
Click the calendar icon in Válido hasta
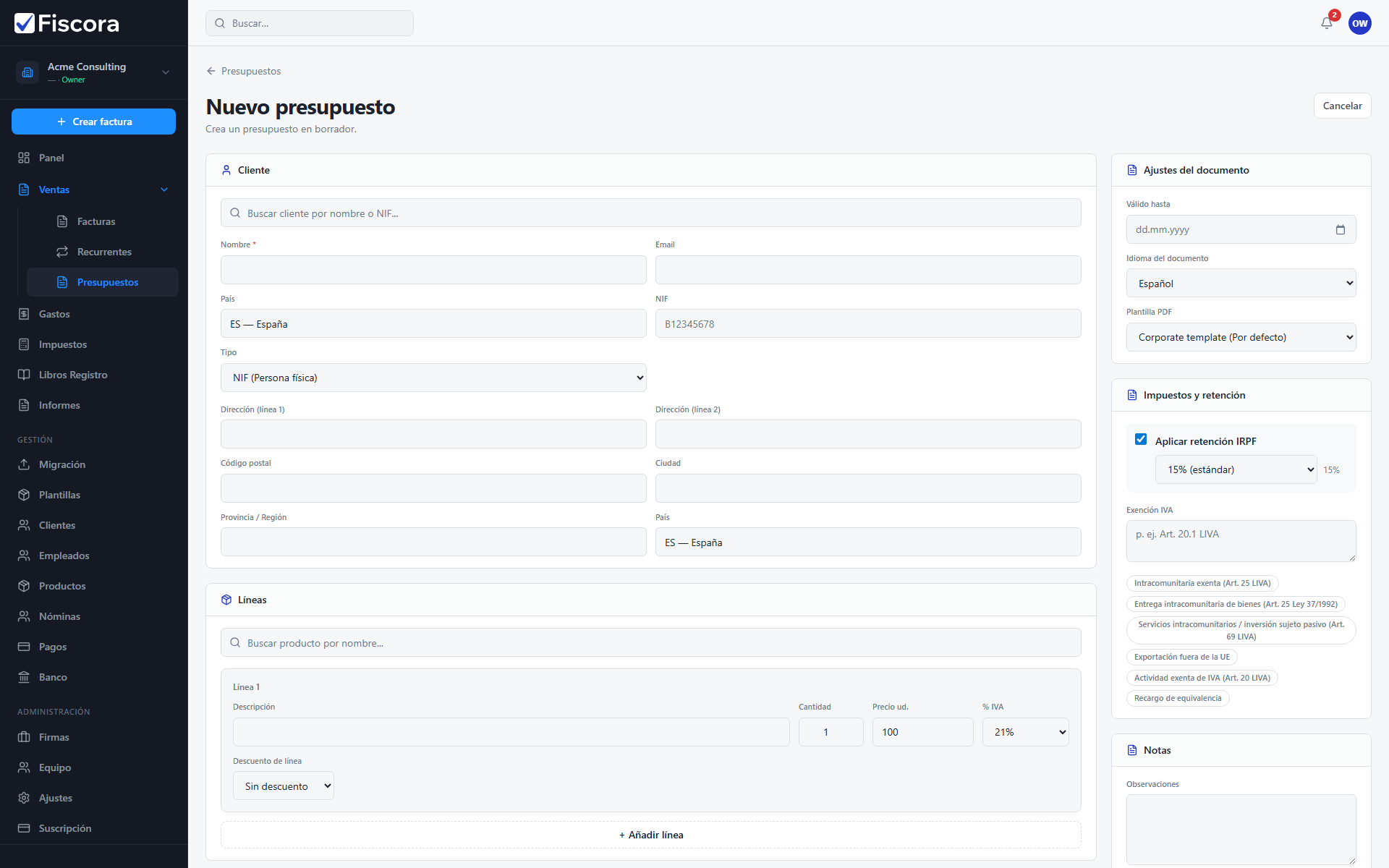point(1341,229)
